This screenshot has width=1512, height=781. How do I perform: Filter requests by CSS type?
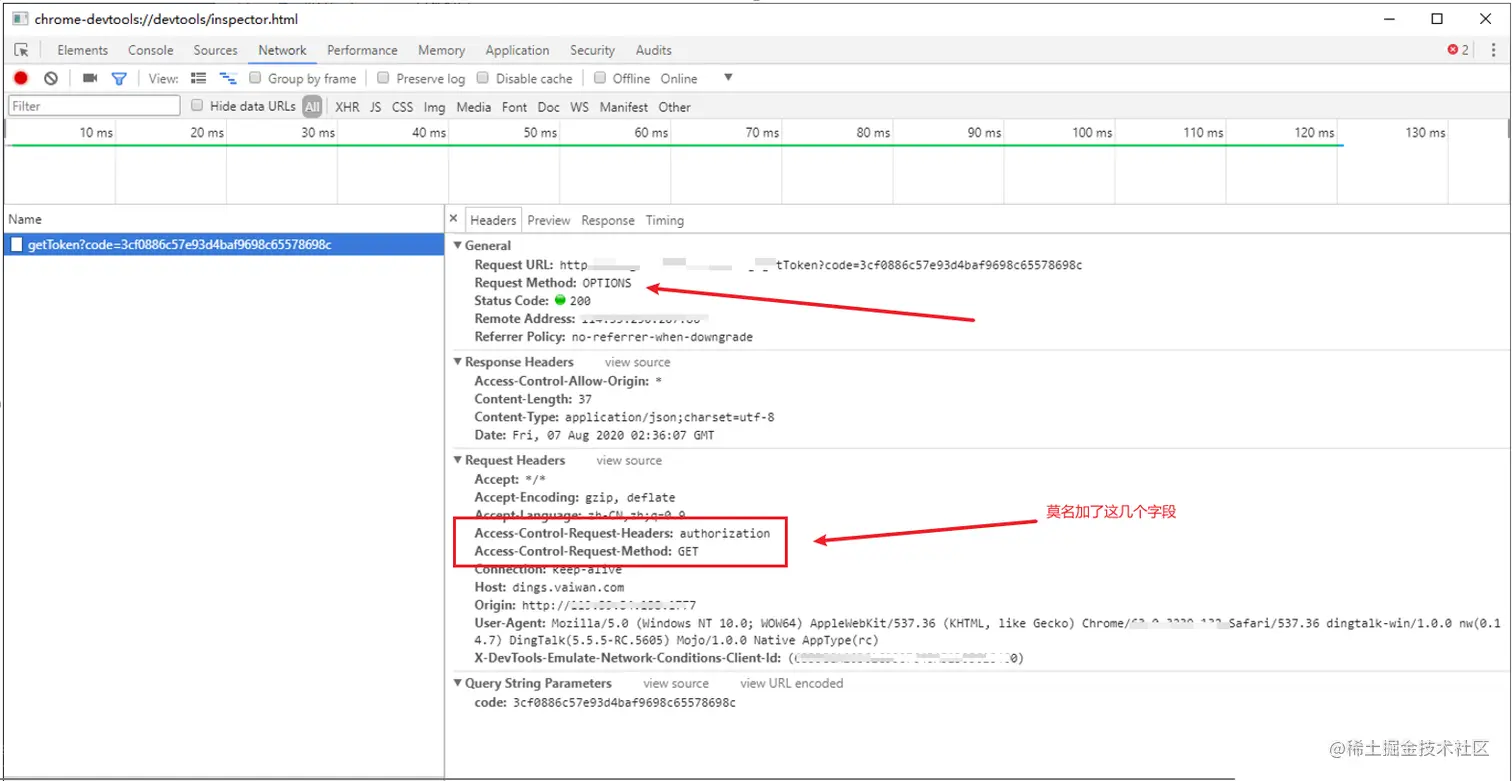[x=402, y=107]
